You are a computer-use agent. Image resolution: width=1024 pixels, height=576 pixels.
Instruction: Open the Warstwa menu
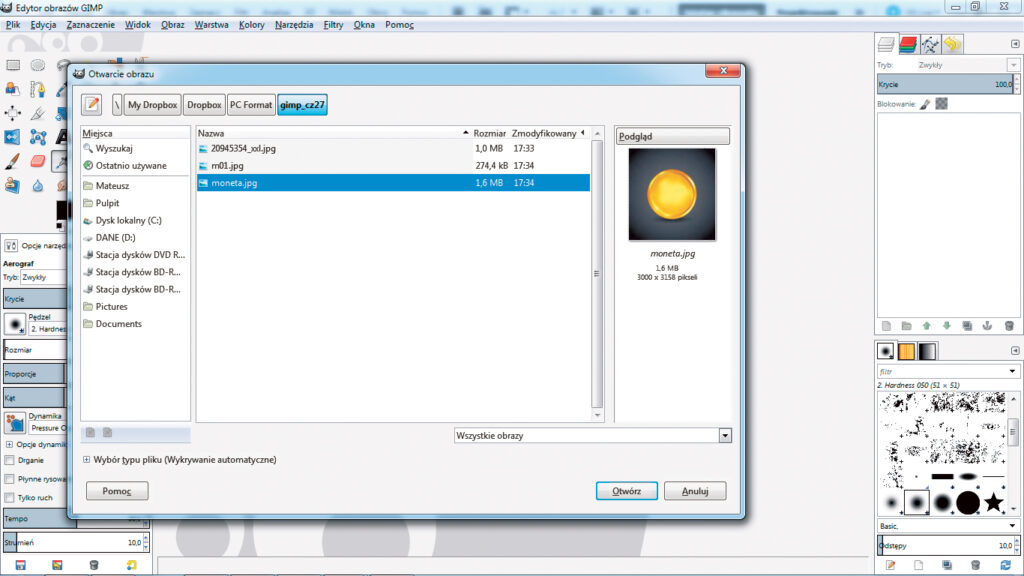[211, 24]
